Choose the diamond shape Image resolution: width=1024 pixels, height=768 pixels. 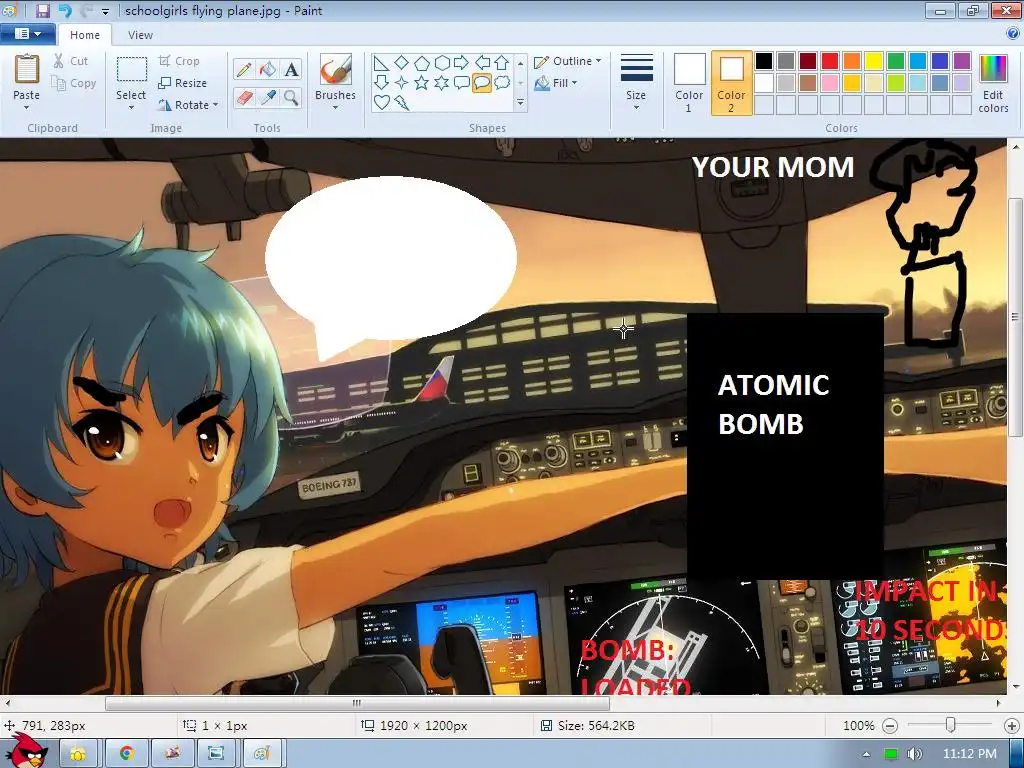coord(402,63)
